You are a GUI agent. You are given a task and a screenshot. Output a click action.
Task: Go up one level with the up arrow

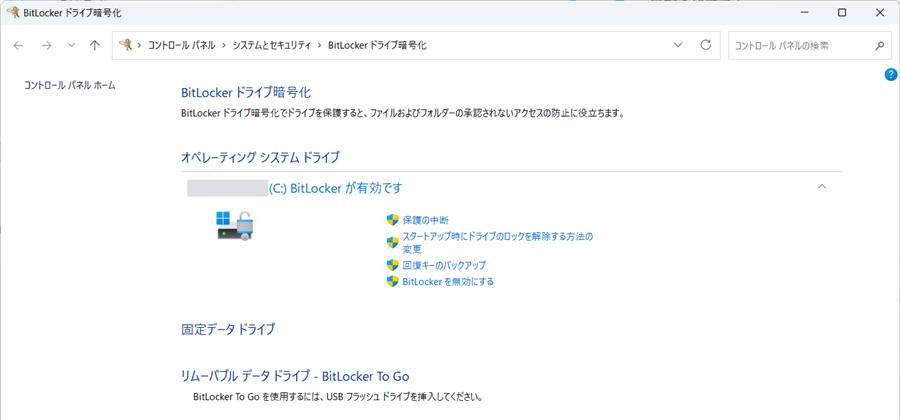point(95,46)
